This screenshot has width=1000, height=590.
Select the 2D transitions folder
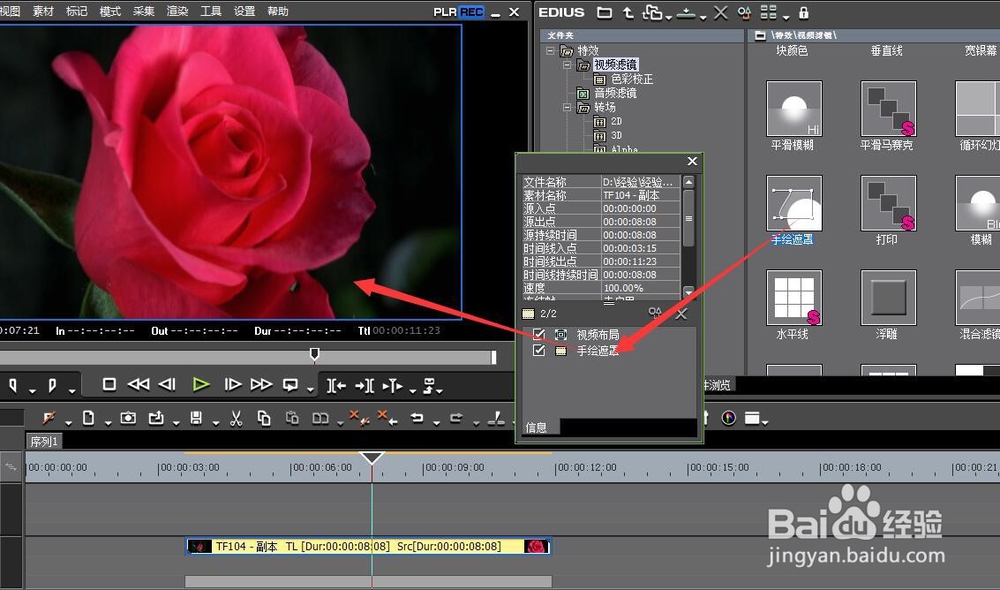click(616, 121)
